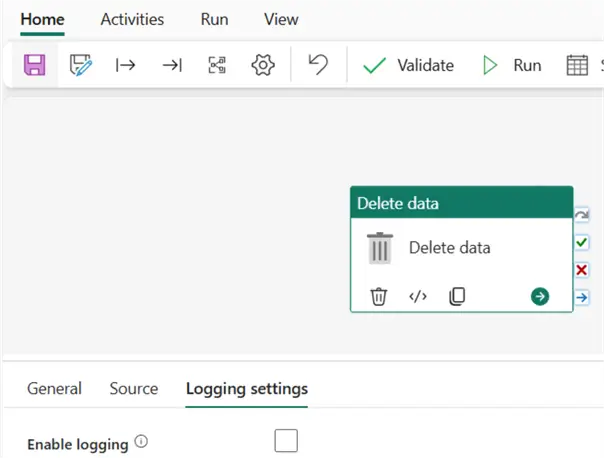Click the red On fail connector

(x=582, y=270)
